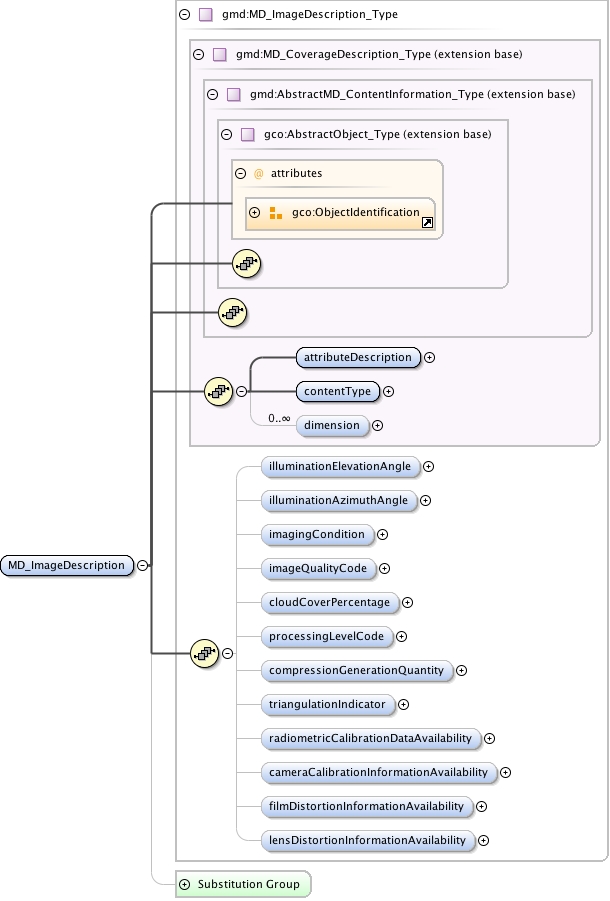Select the processingLevelCode element

327,636
